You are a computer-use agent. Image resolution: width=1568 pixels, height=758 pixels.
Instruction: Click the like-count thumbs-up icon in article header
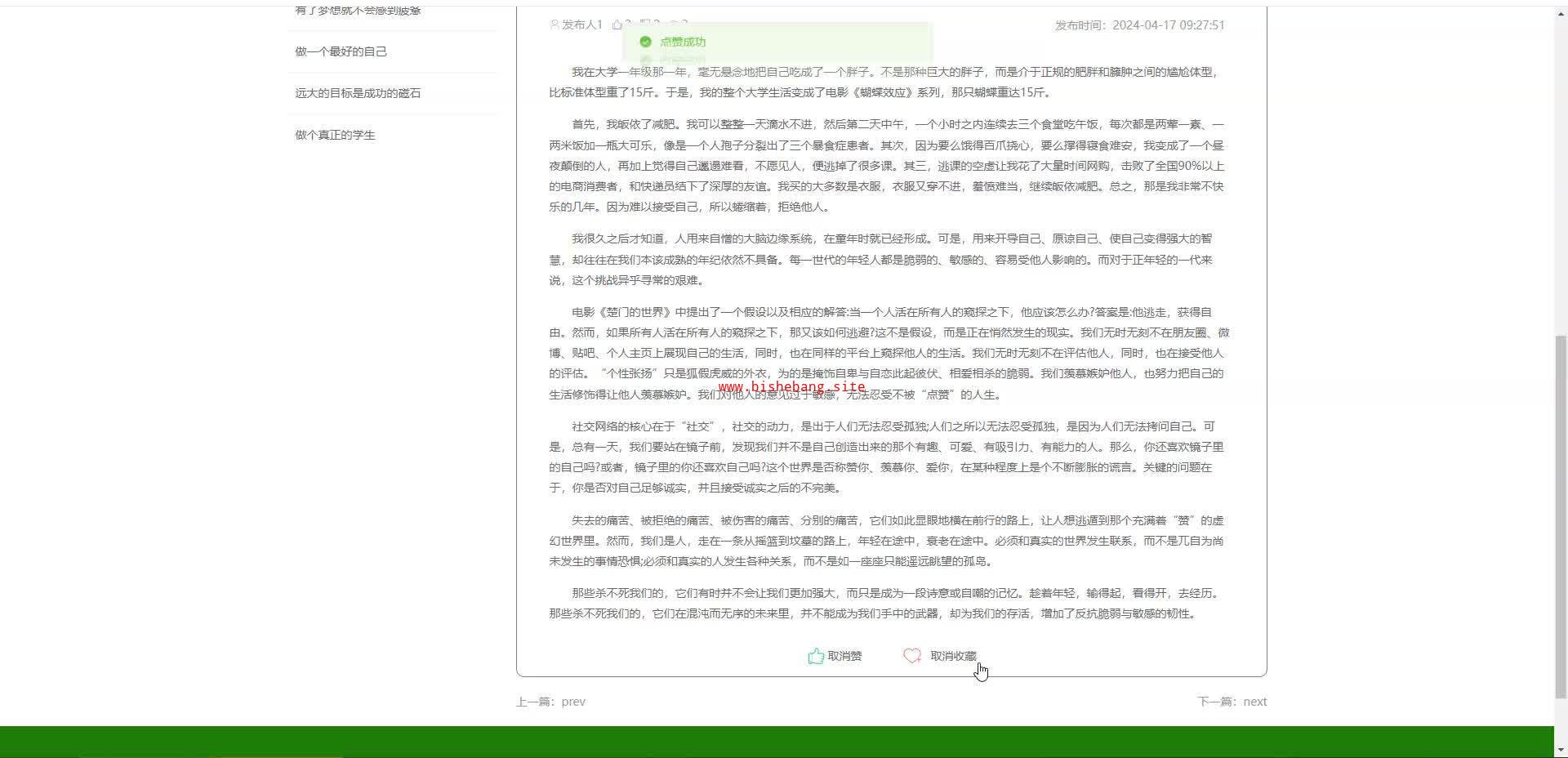617,25
